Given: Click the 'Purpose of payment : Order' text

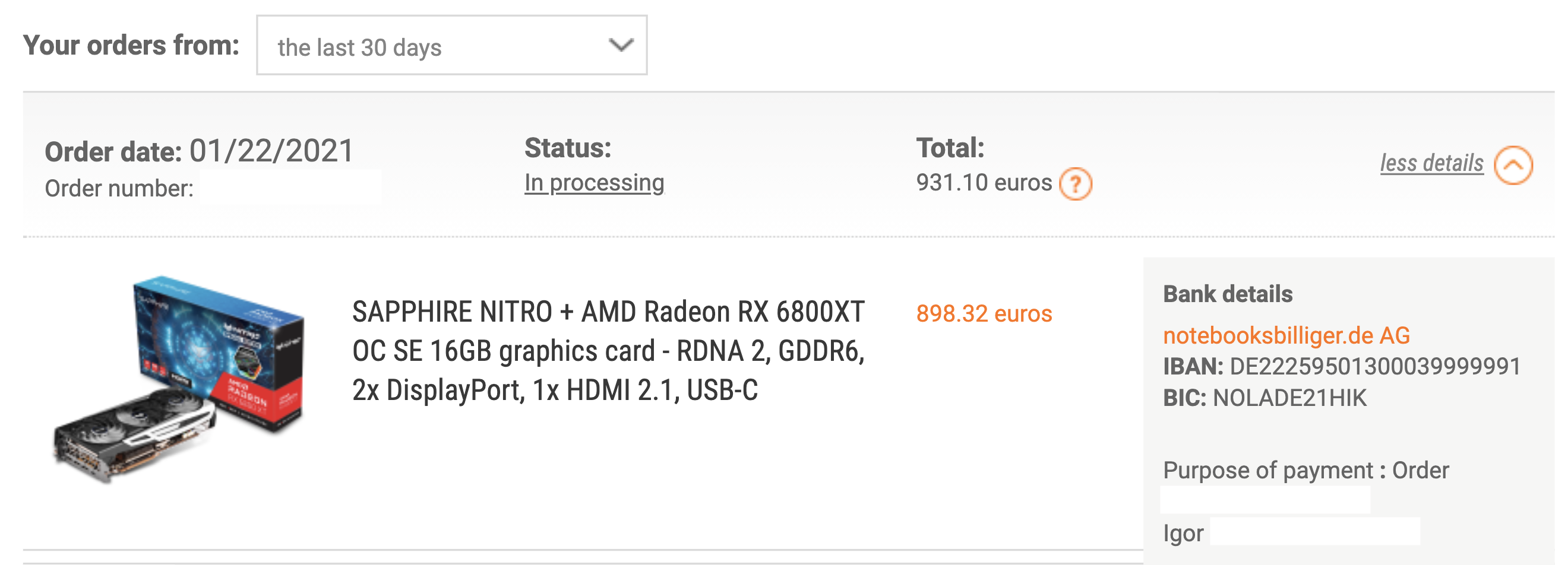Looking at the screenshot, I should point(1305,471).
